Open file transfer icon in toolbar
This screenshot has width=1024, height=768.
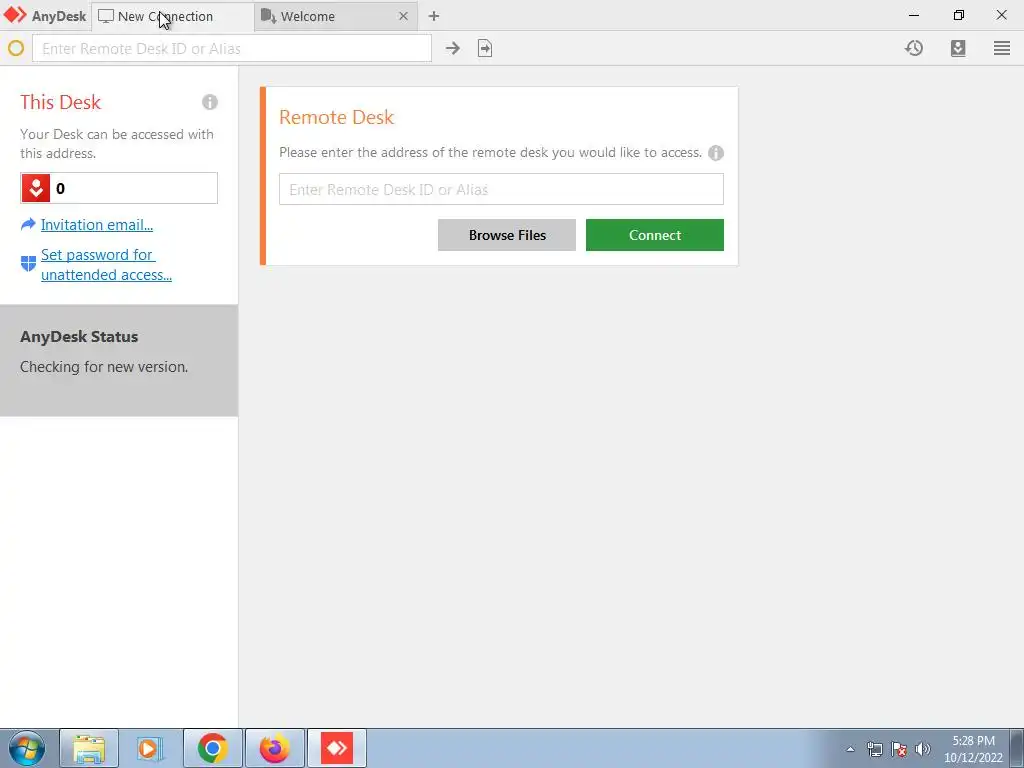click(x=485, y=48)
